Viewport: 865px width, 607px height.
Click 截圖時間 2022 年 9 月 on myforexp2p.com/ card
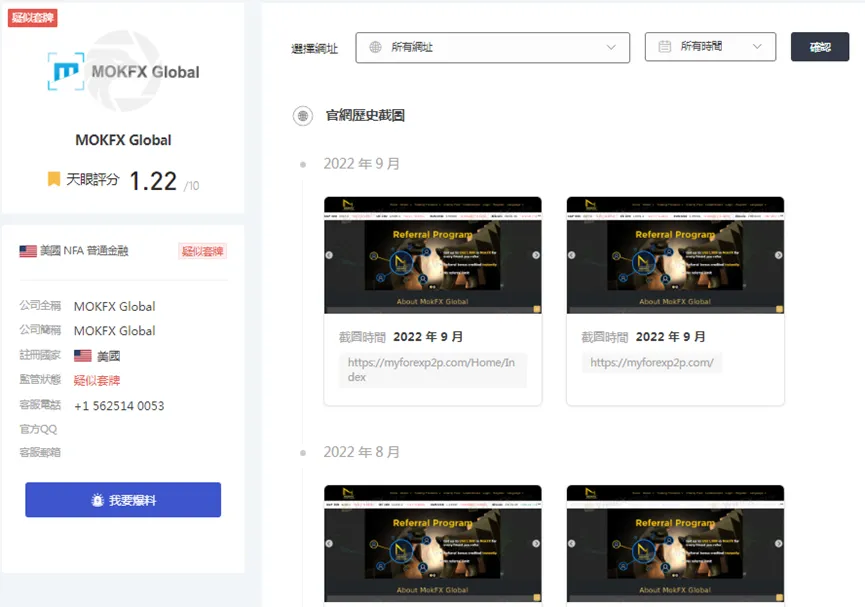point(644,337)
